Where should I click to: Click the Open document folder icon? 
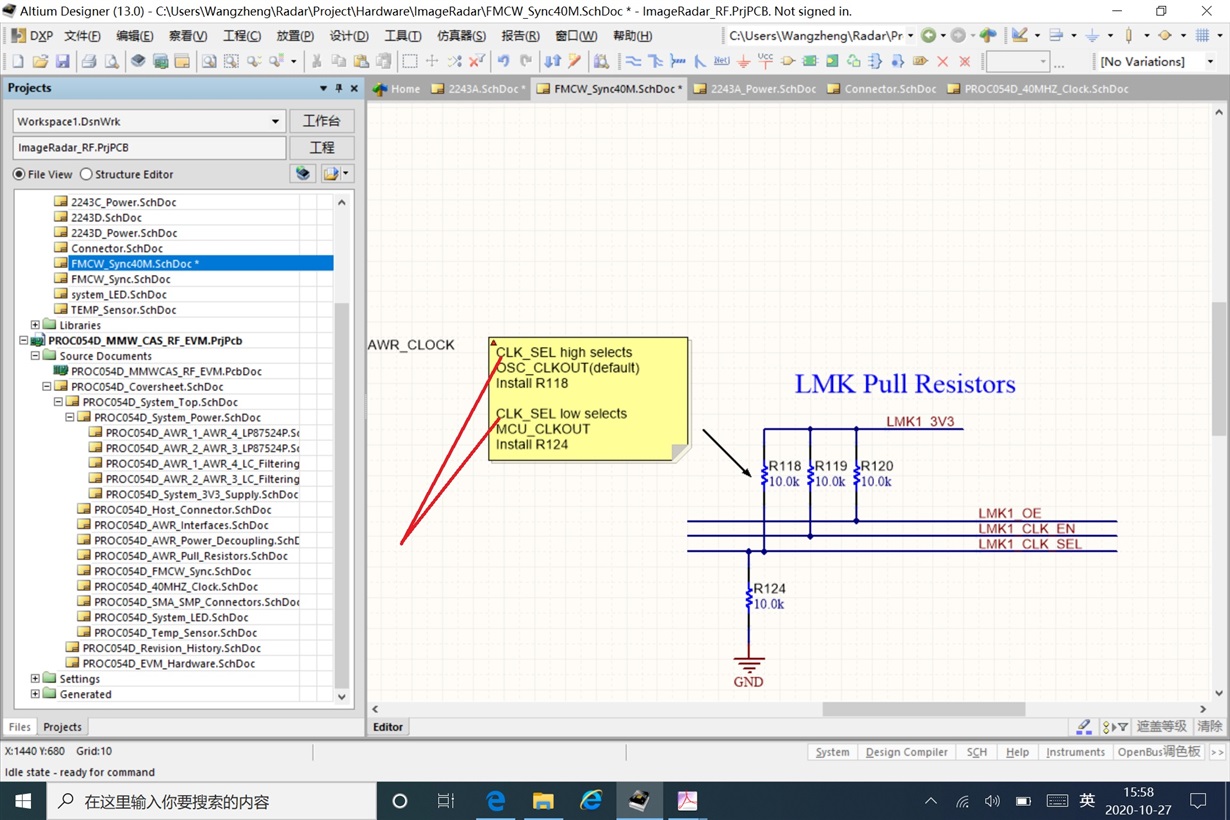[x=40, y=61]
